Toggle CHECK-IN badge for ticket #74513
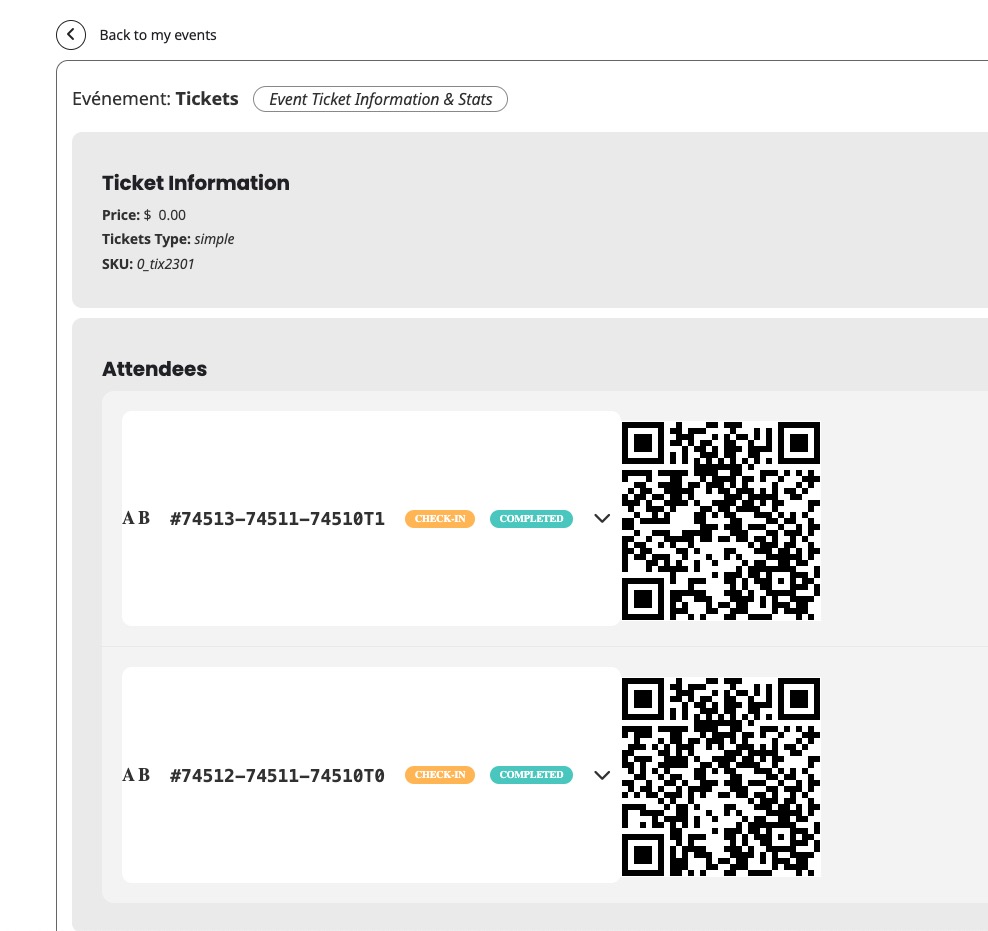988x931 pixels. coord(439,519)
